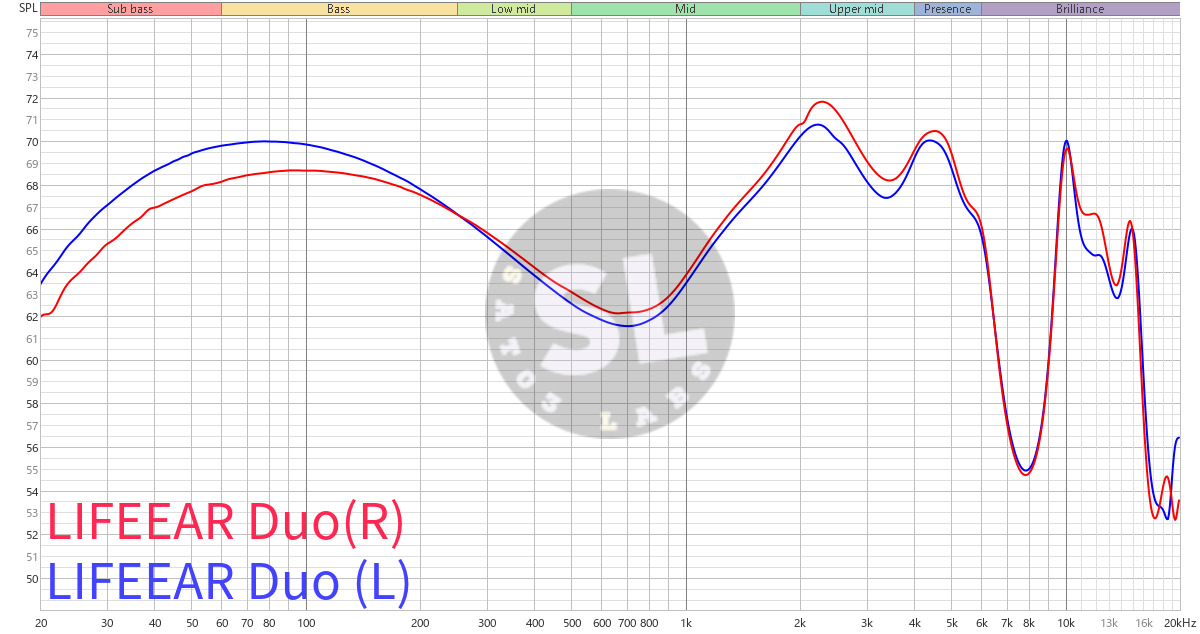Viewport: 1200px width, 634px height.
Task: Click the 62 value on the SPL axis
Action: pos(31,317)
